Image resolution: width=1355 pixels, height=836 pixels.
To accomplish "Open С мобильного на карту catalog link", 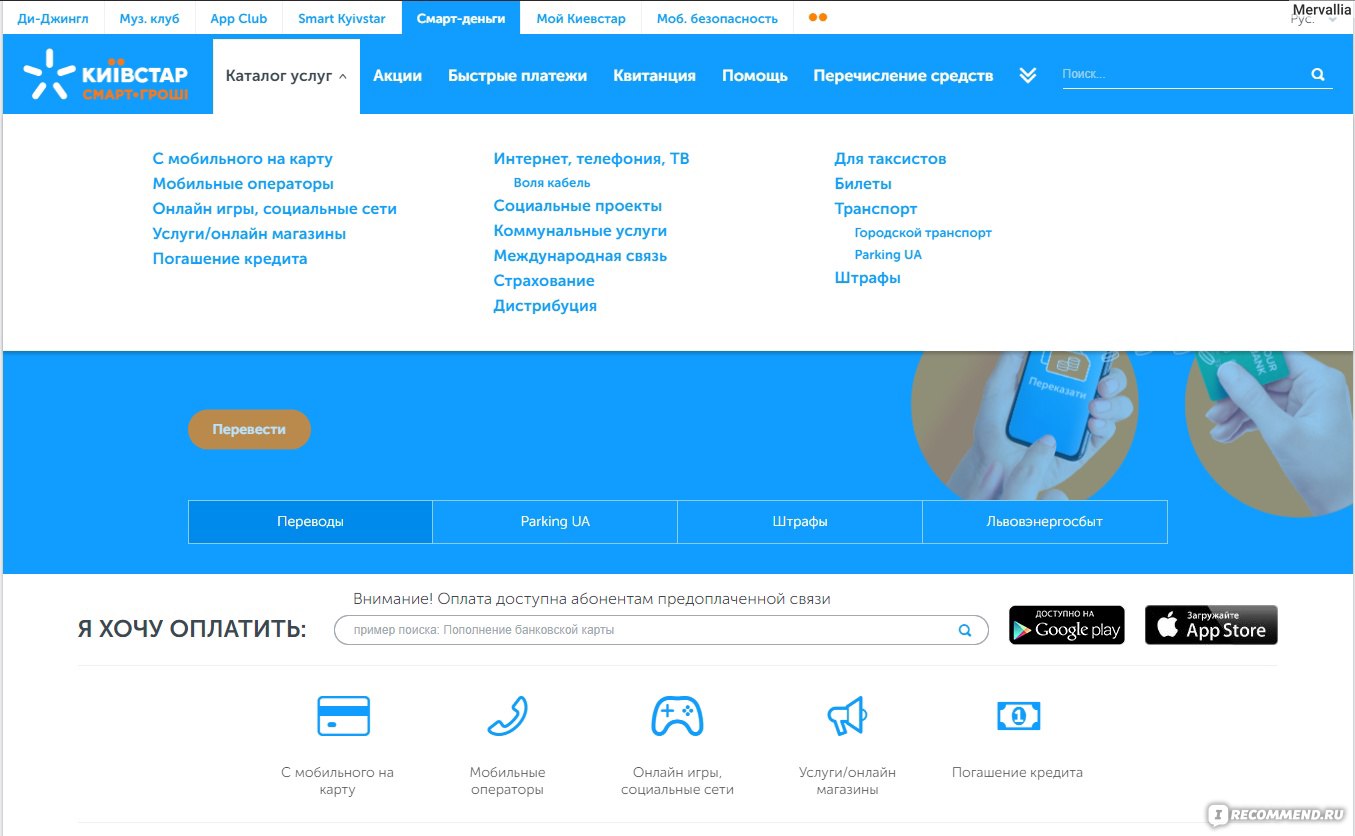I will point(243,159).
